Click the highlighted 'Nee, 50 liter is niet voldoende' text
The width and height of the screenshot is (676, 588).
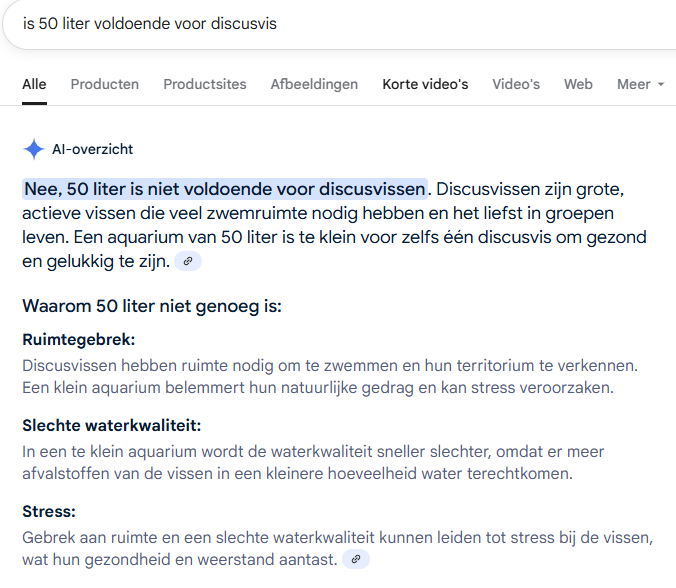pos(225,189)
